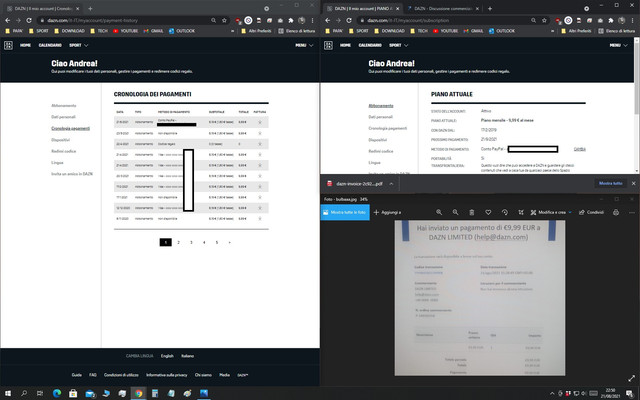640x400 pixels.
Task: Show more bookmarks in the left window's bar
Action: click(233, 31)
